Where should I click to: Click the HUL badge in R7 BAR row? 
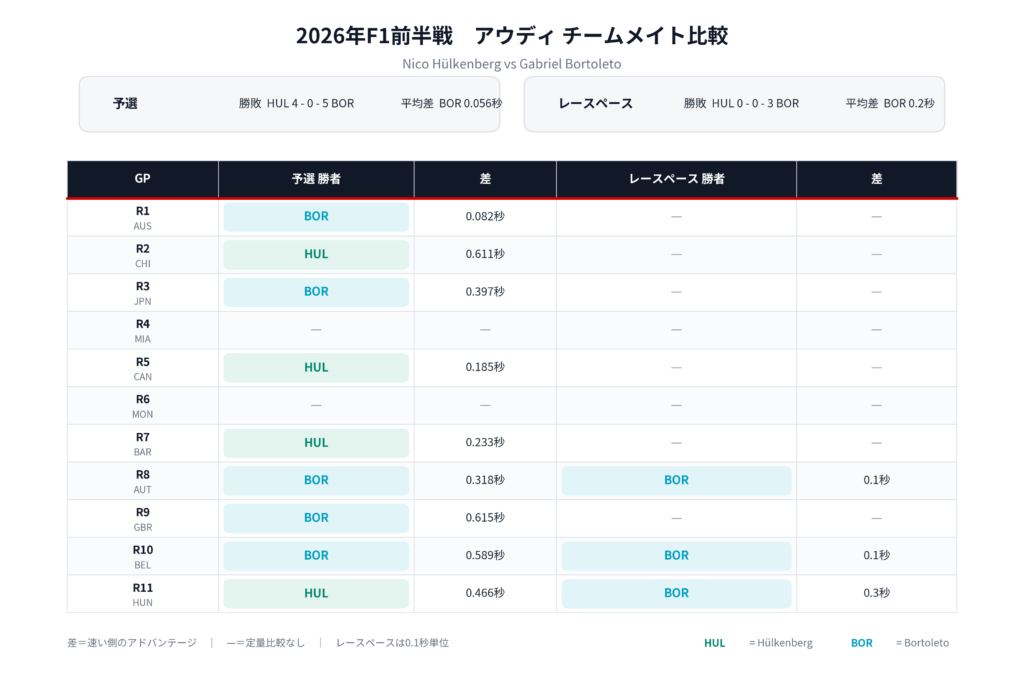pyautogui.click(x=316, y=443)
